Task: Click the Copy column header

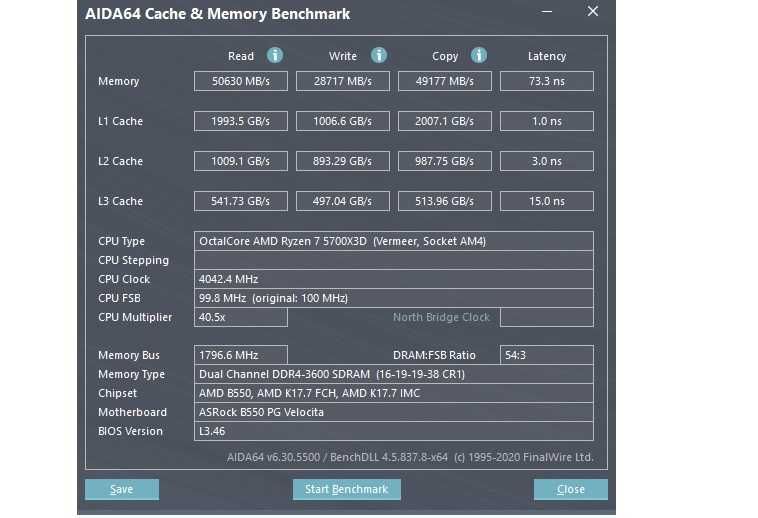Action: click(445, 57)
